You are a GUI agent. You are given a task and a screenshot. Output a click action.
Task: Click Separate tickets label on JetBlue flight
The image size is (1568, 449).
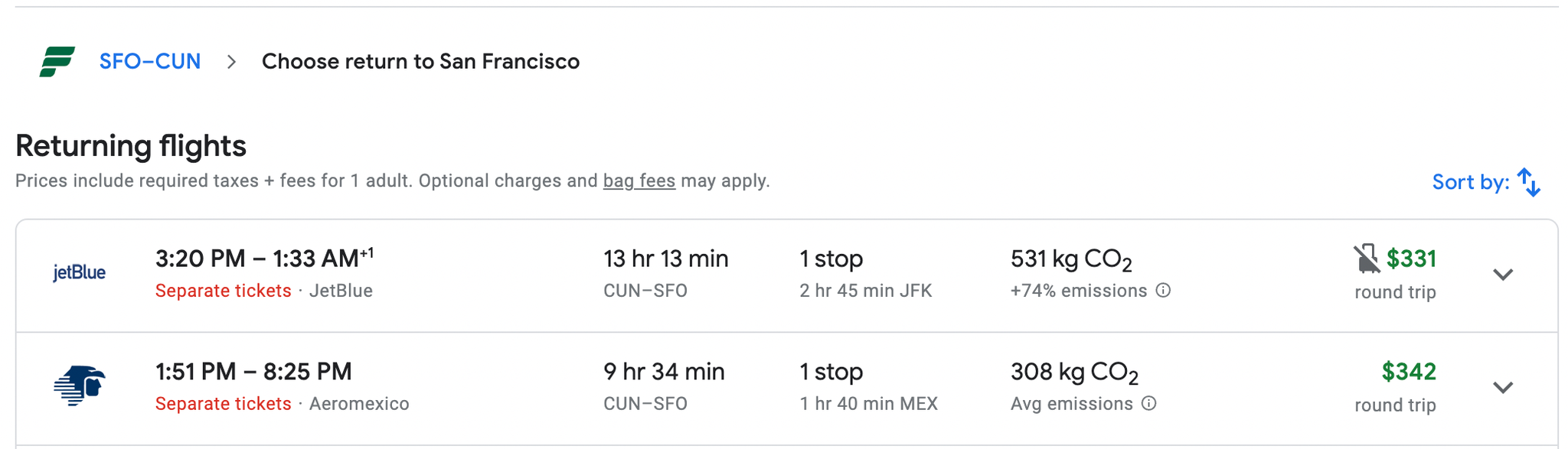(x=223, y=291)
